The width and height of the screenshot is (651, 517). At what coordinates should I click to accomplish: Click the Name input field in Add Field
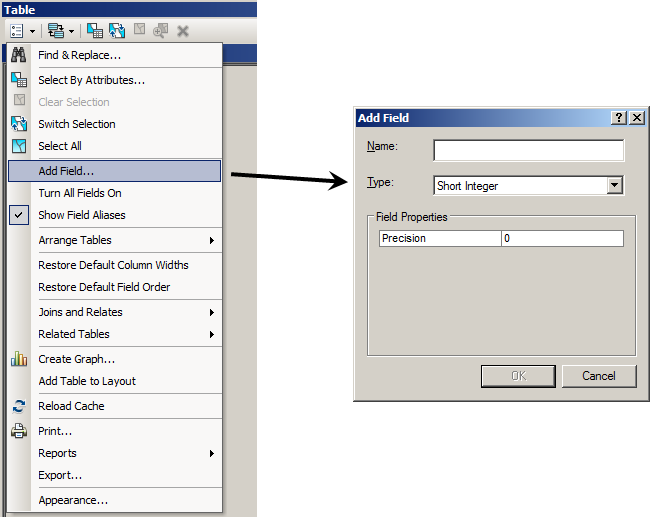click(529, 150)
